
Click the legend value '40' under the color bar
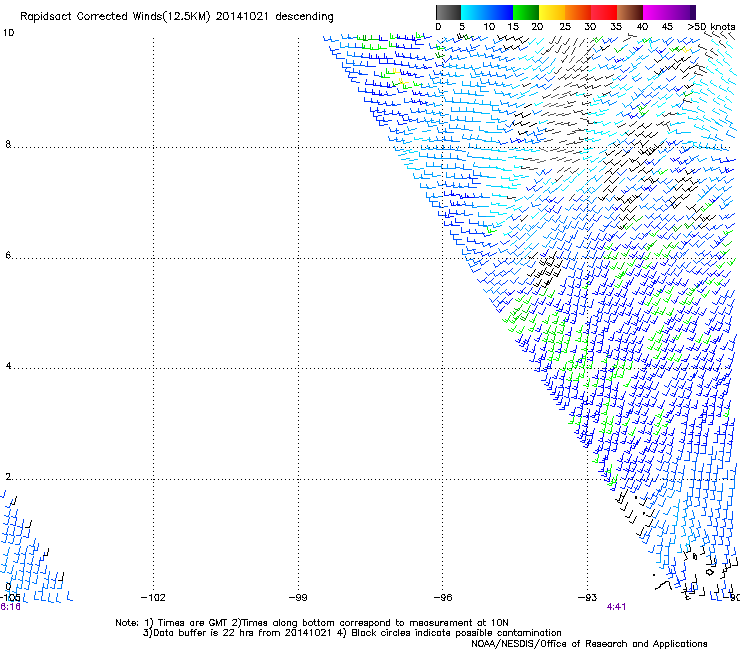coord(642,26)
